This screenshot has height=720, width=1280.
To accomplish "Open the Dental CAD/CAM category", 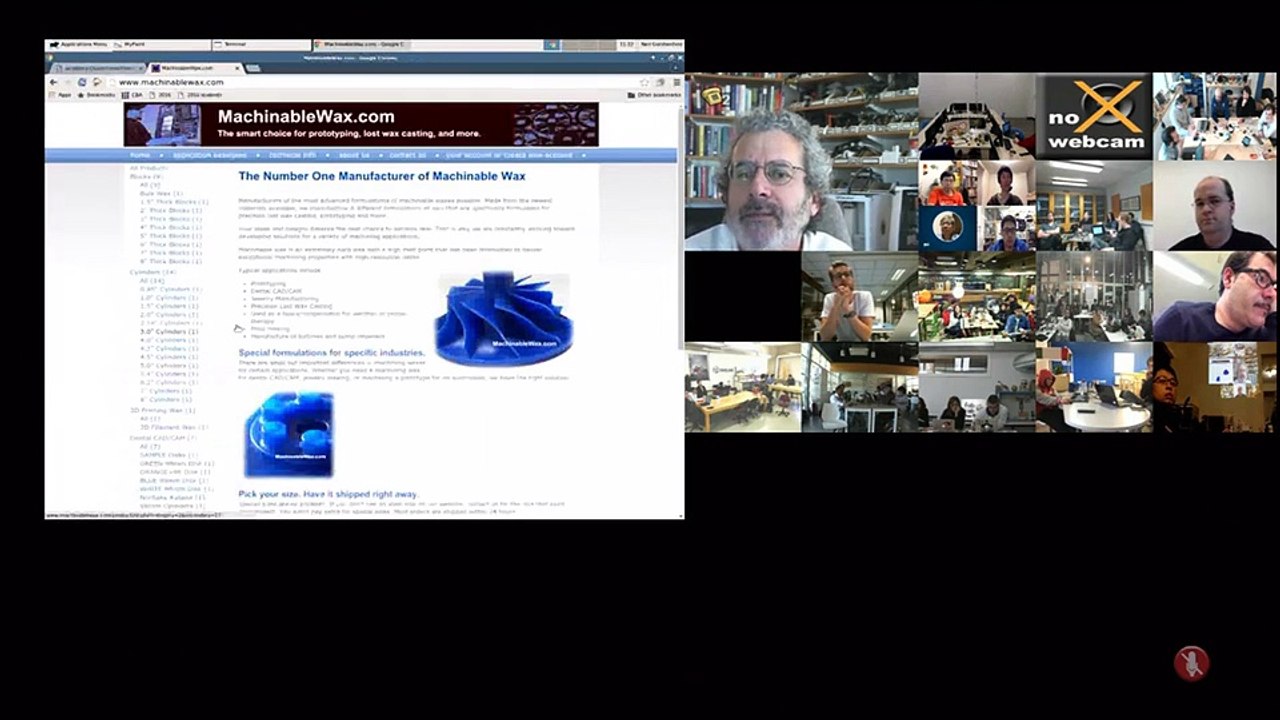I will pos(163,438).
